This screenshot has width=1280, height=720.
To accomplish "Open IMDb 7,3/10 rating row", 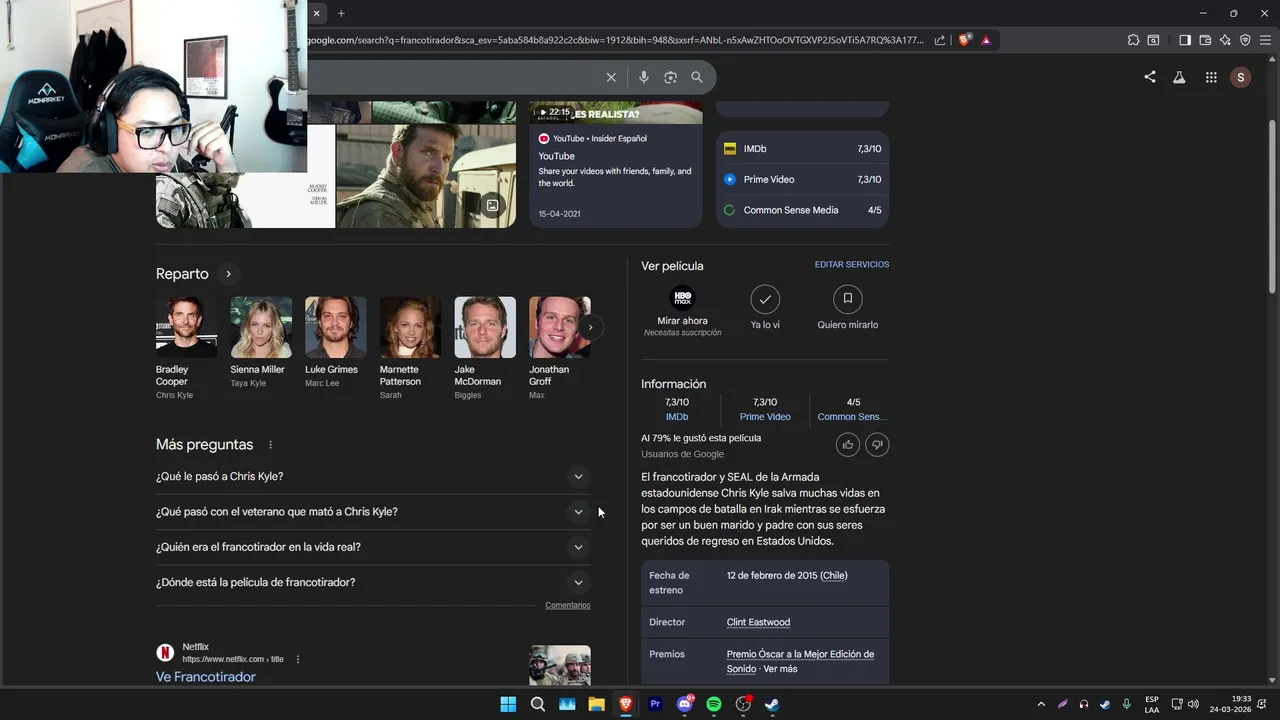I will [x=802, y=149].
